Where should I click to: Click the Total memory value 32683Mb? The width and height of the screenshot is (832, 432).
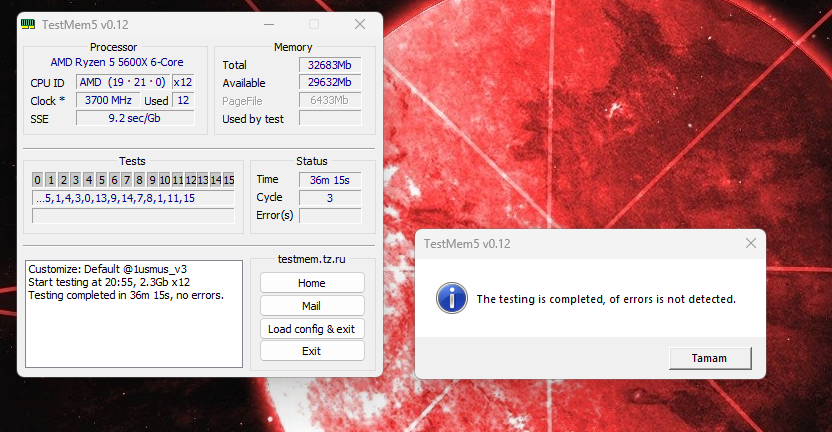coord(330,65)
